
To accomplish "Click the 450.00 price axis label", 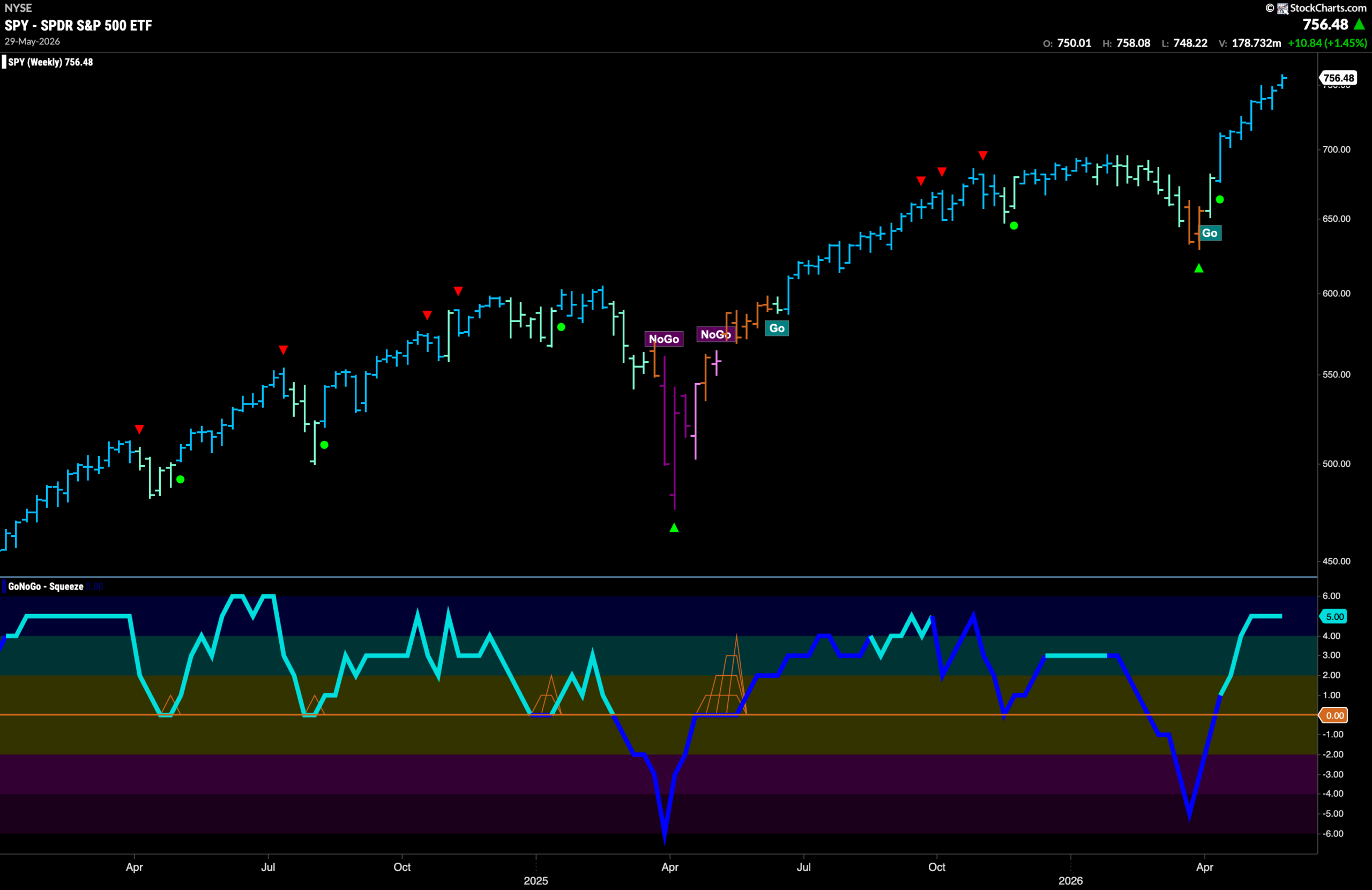I will click(1336, 562).
